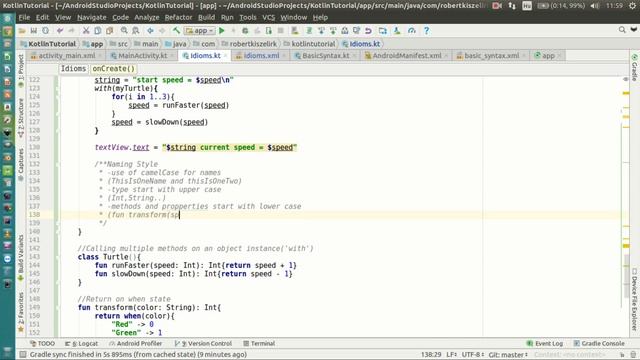Toggle the Favorites side panel
640x360 pixels.
[x=21, y=311]
